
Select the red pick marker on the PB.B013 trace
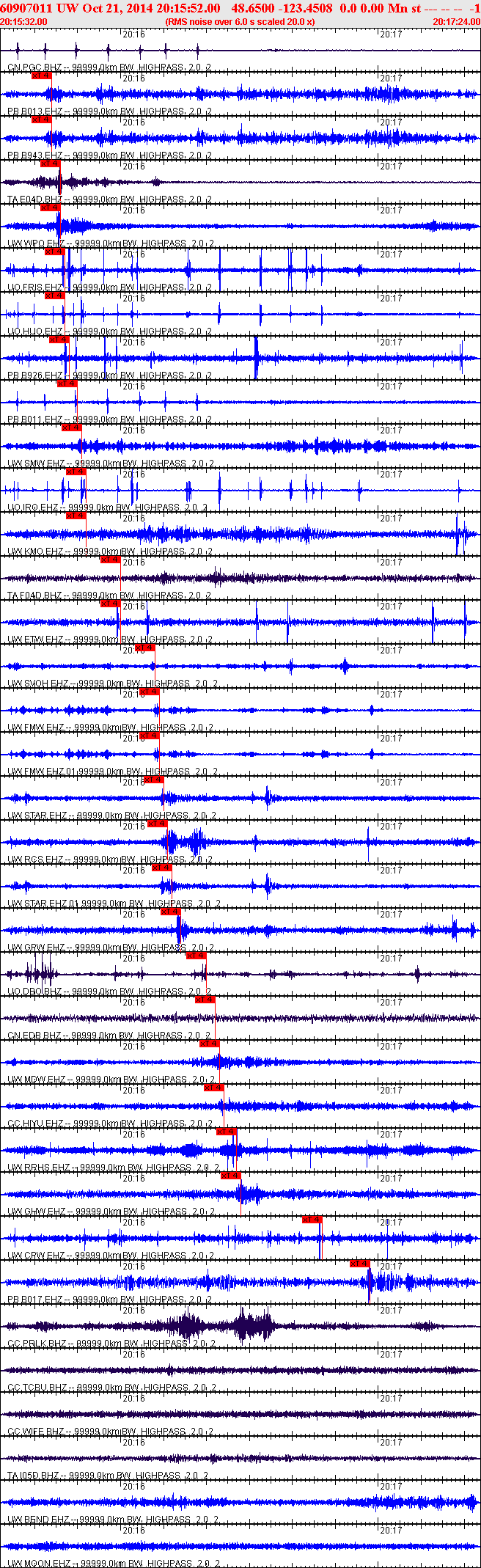click(x=41, y=75)
